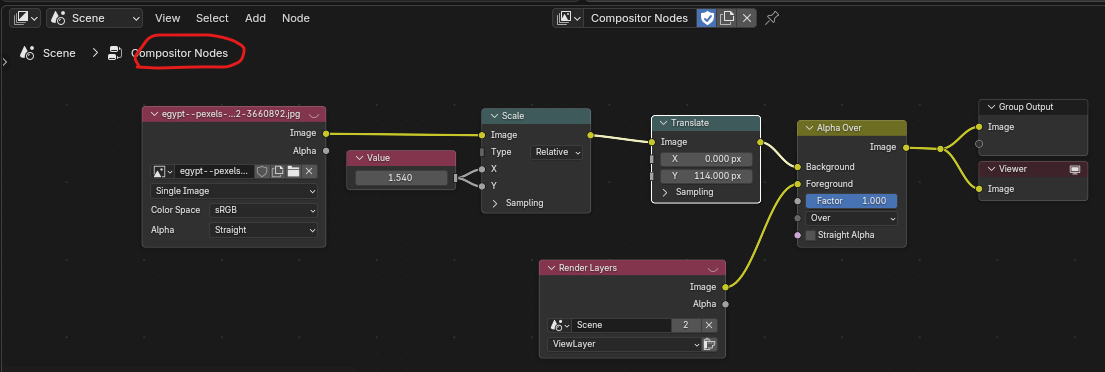Toggle preview on the Render Layers node

point(712,268)
